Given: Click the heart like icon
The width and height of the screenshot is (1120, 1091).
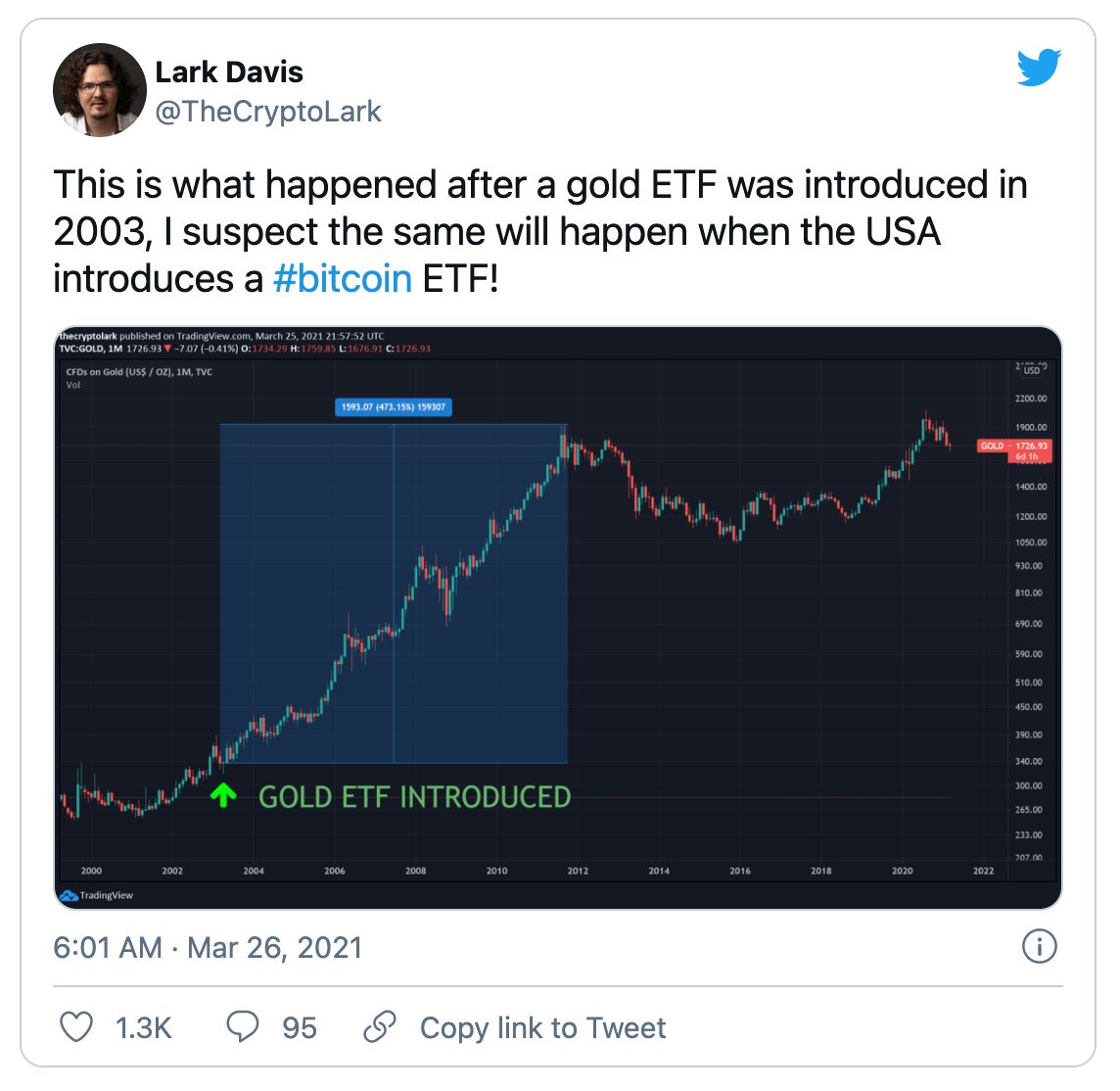Looking at the screenshot, I should coord(76,1027).
